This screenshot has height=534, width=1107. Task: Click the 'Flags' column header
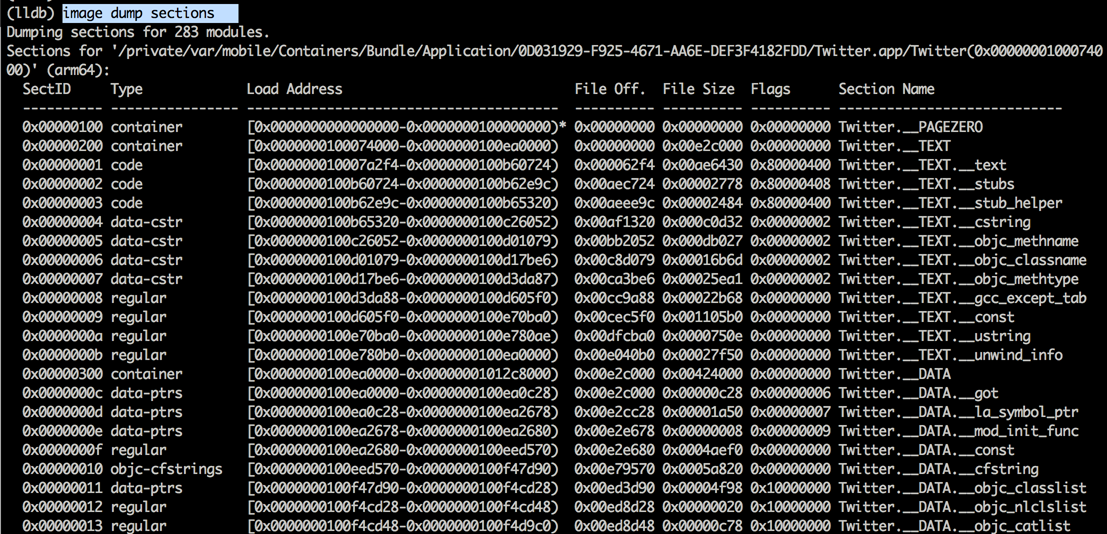tap(770, 89)
